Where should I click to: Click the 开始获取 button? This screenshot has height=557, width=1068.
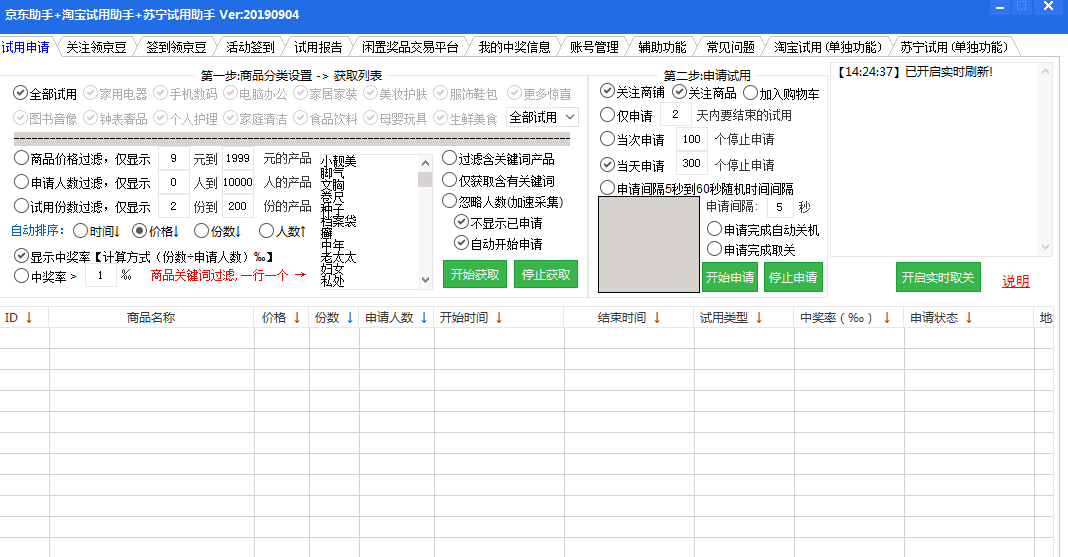(475, 274)
